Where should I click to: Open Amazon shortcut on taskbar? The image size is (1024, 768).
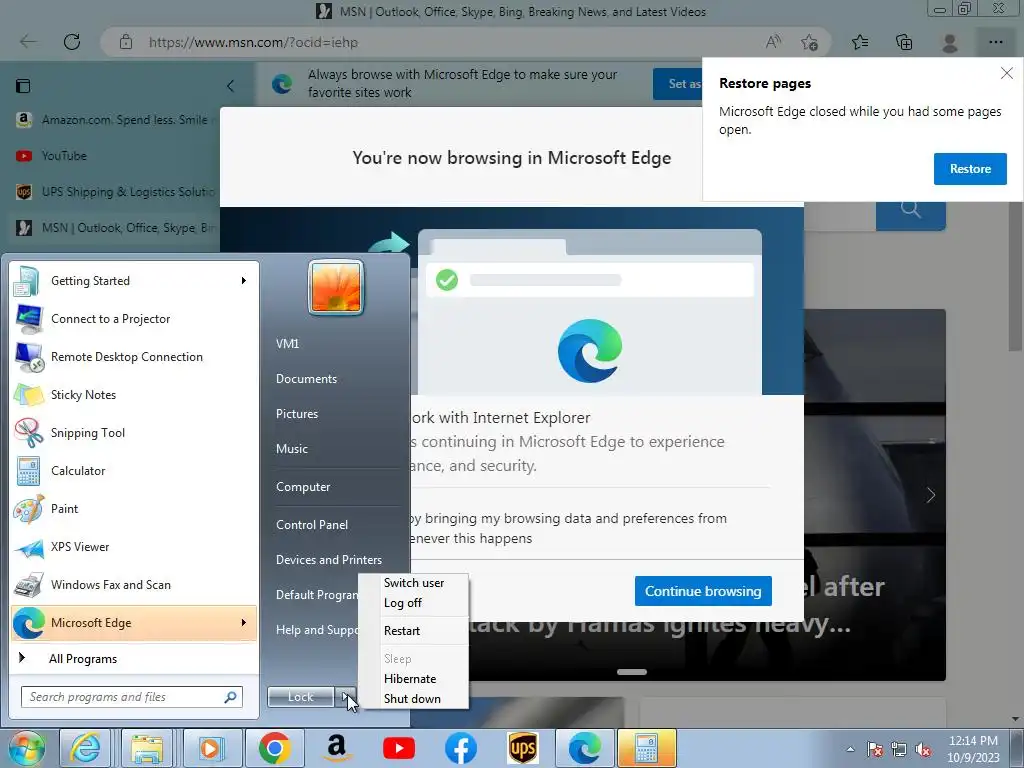(x=336, y=748)
